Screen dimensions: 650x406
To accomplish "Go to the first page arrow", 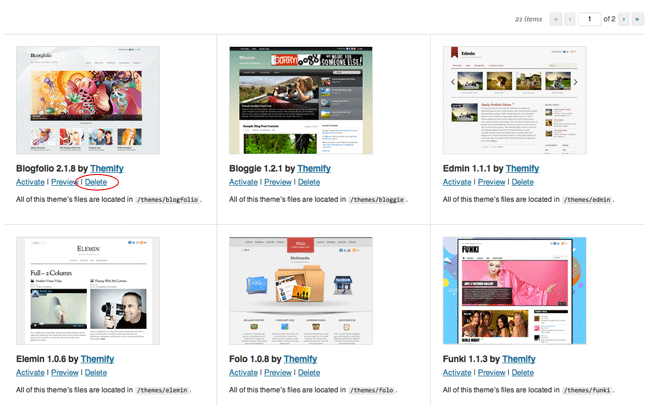I will click(x=555, y=19).
